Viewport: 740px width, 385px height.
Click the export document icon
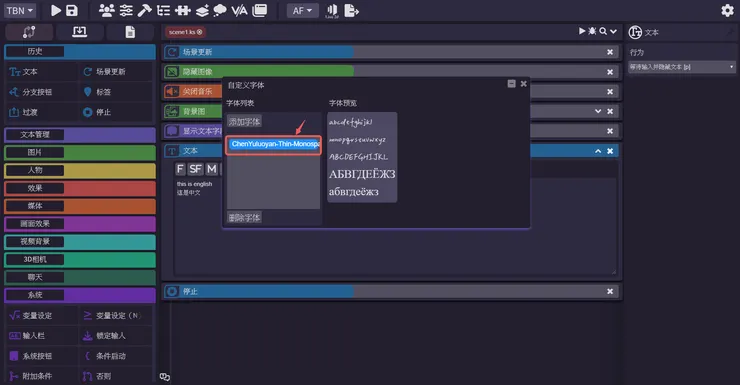(352, 10)
